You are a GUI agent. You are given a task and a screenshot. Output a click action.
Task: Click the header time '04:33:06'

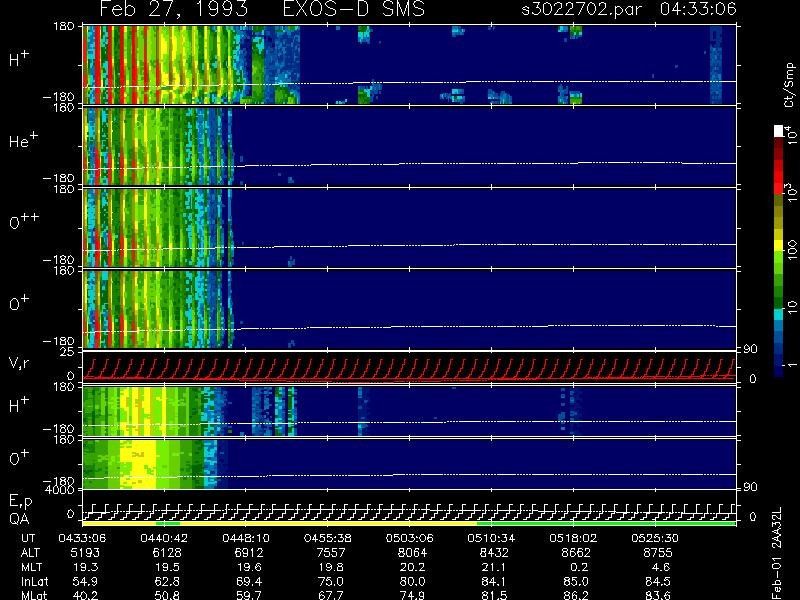pyautogui.click(x=698, y=9)
